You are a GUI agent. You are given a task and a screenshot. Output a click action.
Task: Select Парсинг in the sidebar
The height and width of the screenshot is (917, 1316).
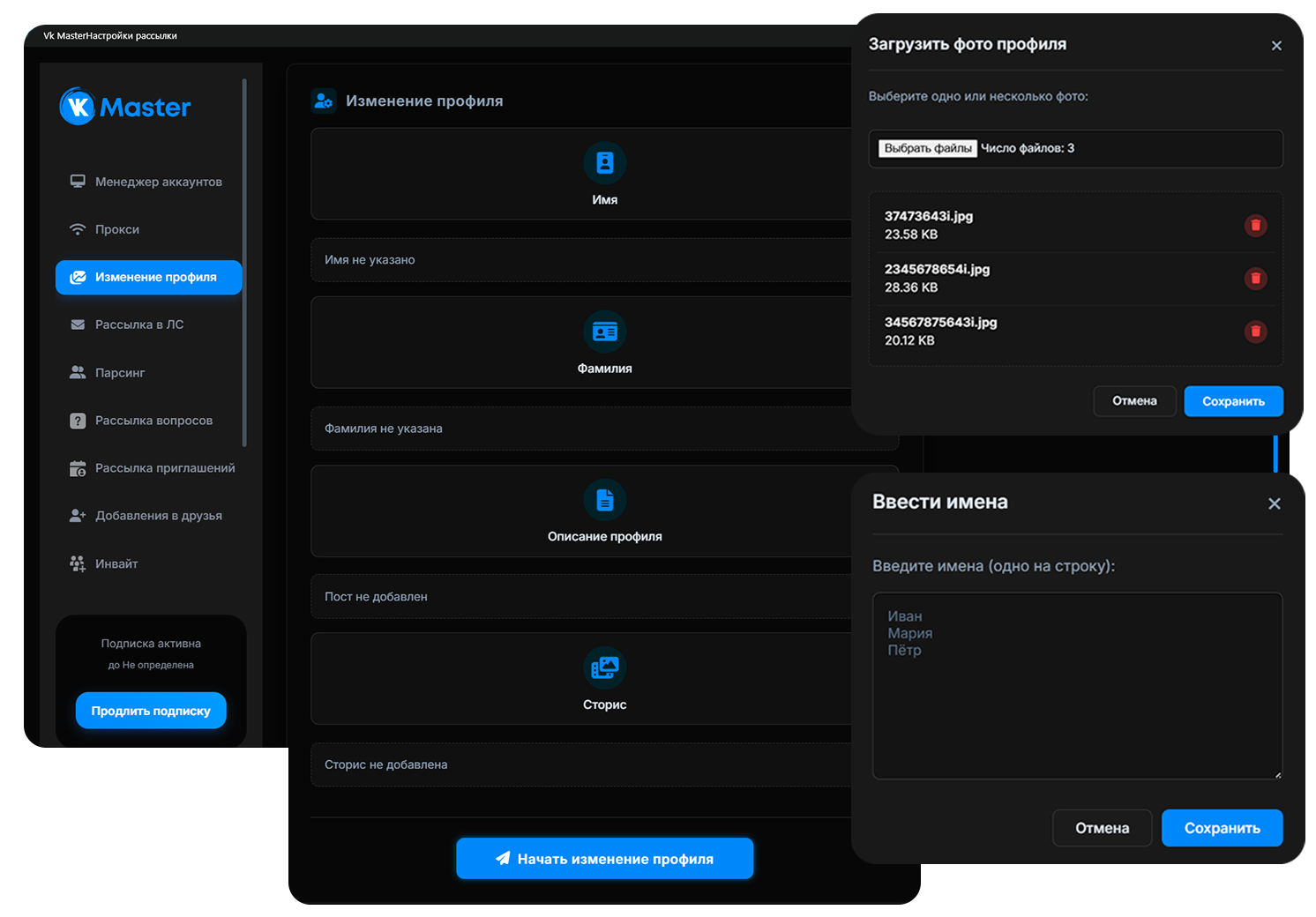pos(119,373)
